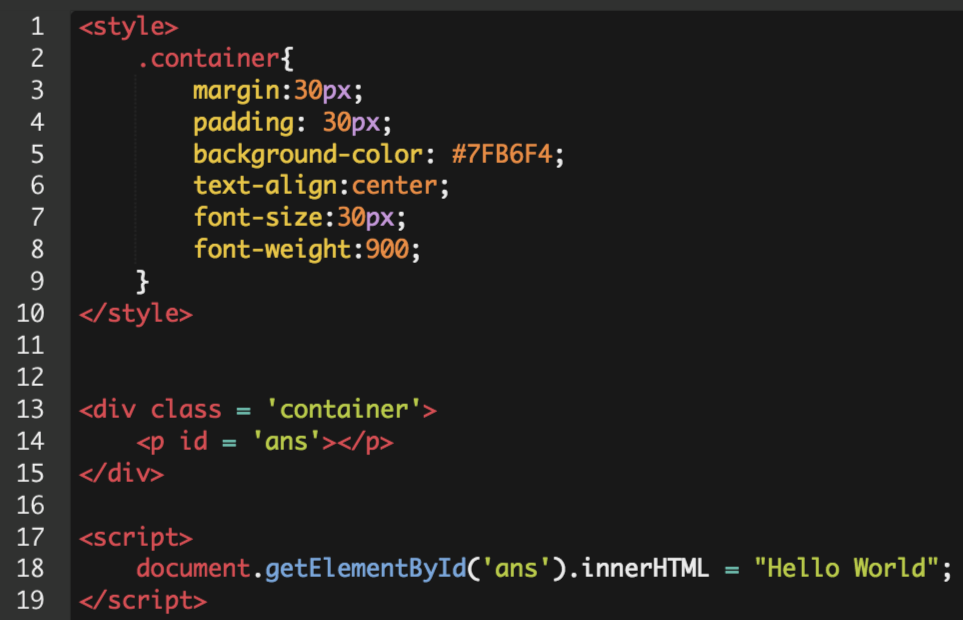Click the opening <style> tag

click(128, 27)
